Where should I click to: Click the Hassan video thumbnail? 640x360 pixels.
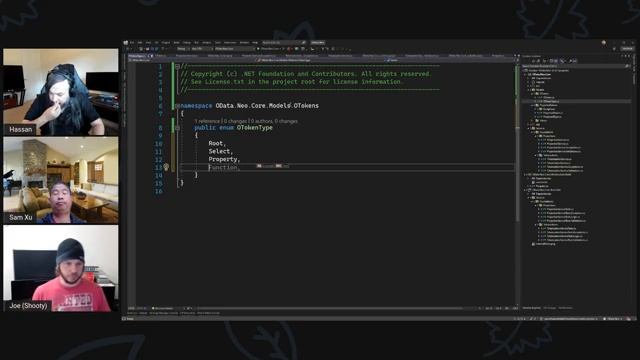click(x=61, y=92)
